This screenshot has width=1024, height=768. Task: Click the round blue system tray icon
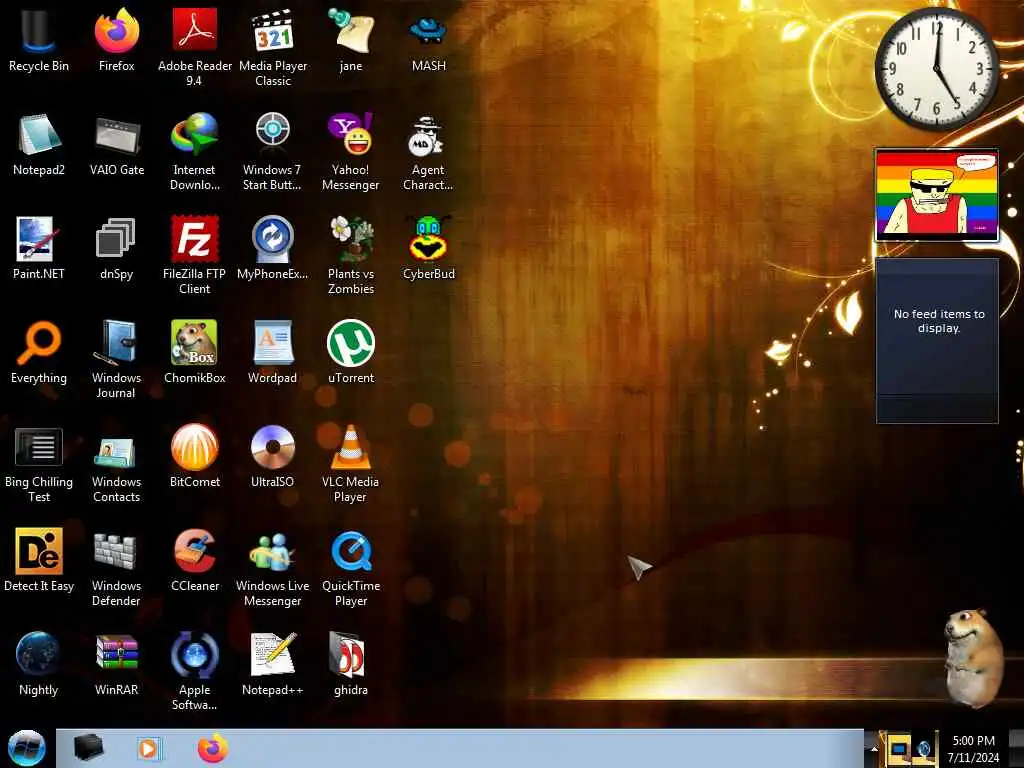tap(924, 749)
